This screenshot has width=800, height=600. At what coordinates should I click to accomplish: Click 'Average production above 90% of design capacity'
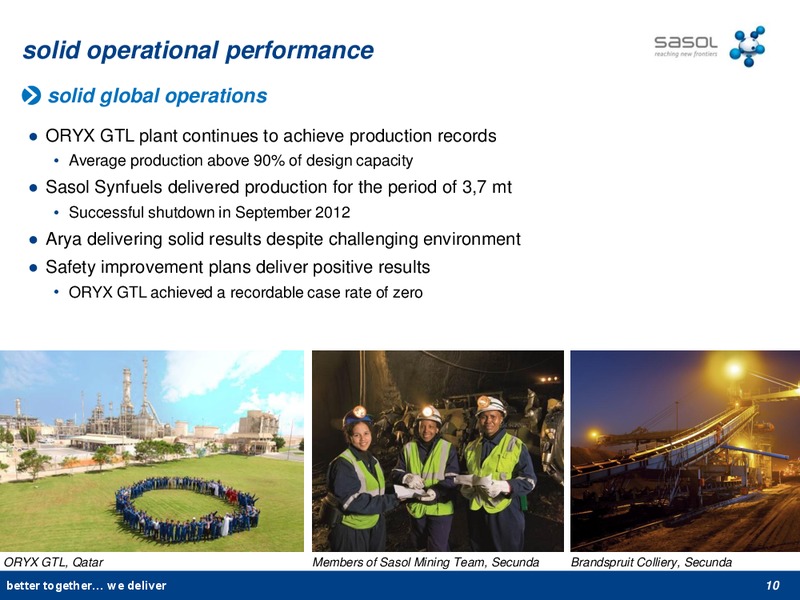pyautogui.click(x=241, y=161)
